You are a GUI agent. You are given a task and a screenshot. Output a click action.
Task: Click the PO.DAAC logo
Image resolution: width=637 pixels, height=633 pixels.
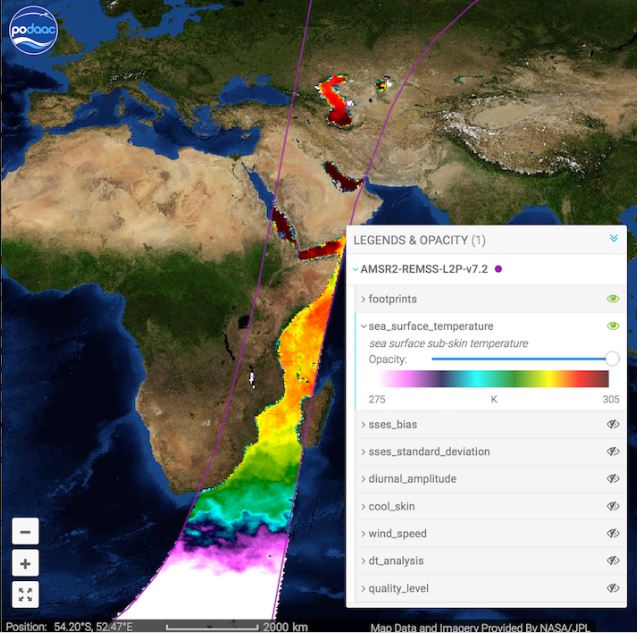(33, 30)
